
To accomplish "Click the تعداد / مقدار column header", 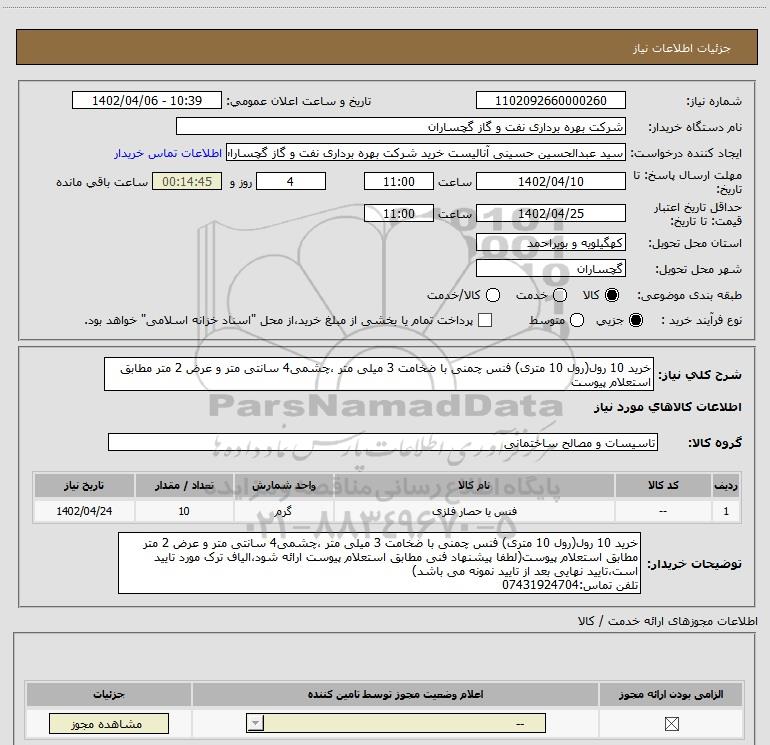I will point(184,485).
